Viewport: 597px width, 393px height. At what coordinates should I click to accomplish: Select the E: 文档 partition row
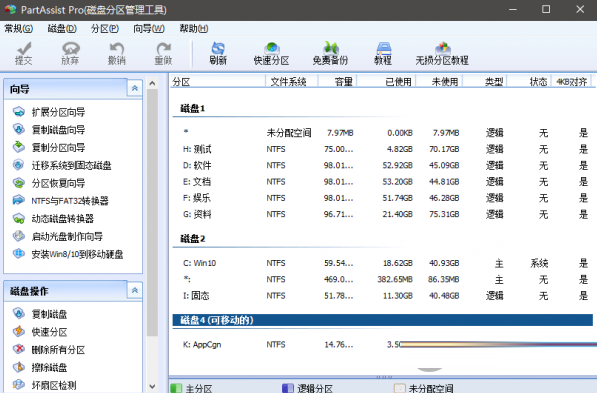click(383, 182)
